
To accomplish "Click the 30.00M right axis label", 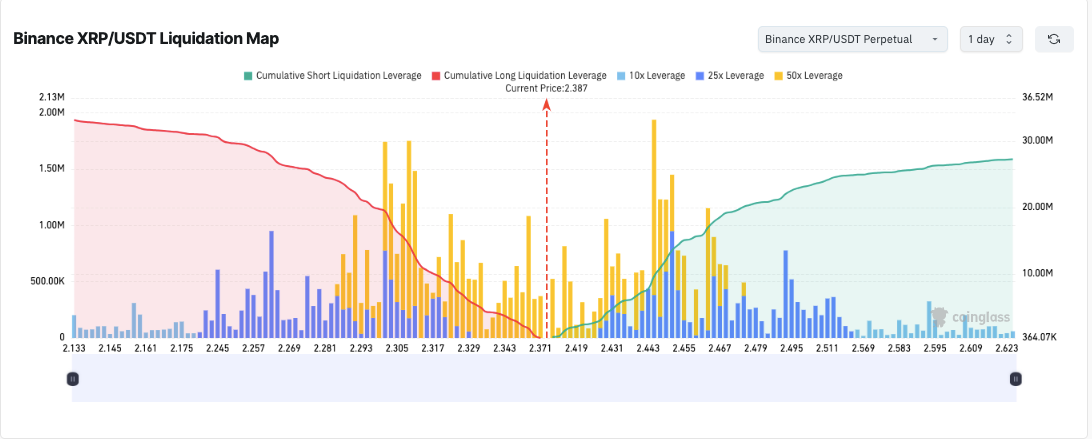I will pos(1037,141).
